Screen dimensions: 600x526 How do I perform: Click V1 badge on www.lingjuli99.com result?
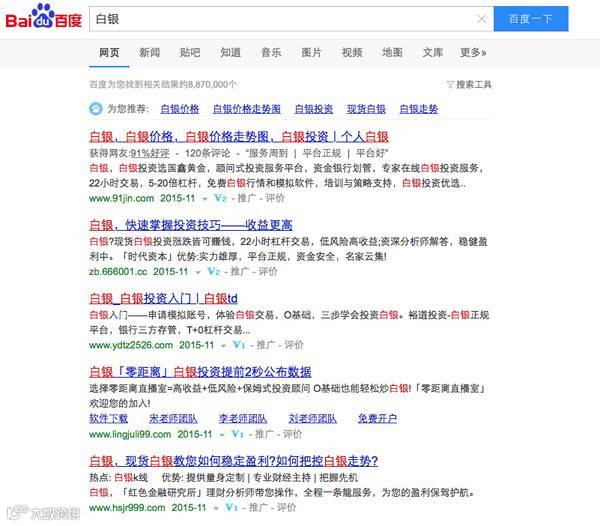click(x=238, y=434)
